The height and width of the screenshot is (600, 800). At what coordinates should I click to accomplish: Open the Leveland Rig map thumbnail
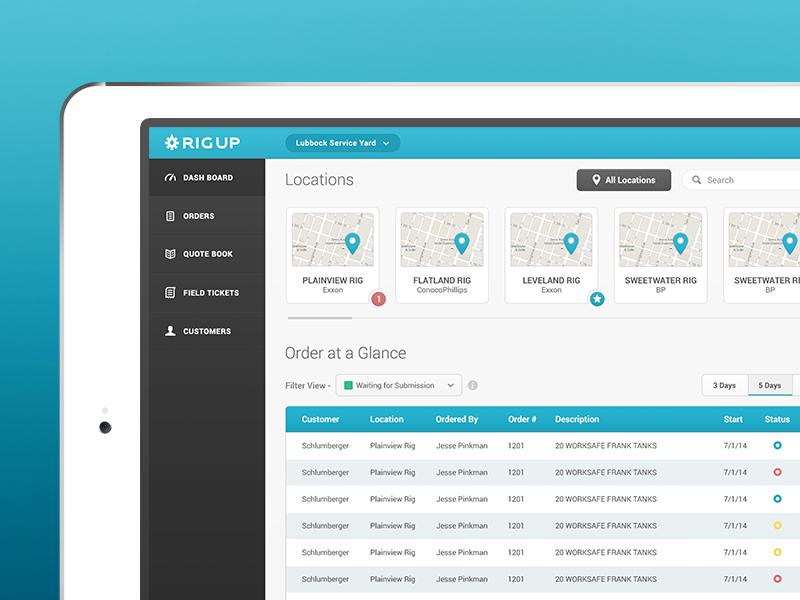coord(551,239)
